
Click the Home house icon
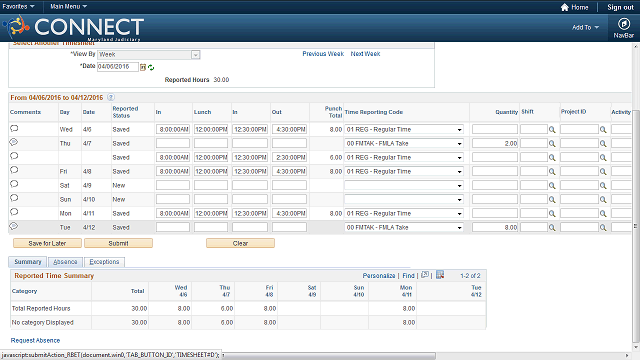(x=564, y=7)
